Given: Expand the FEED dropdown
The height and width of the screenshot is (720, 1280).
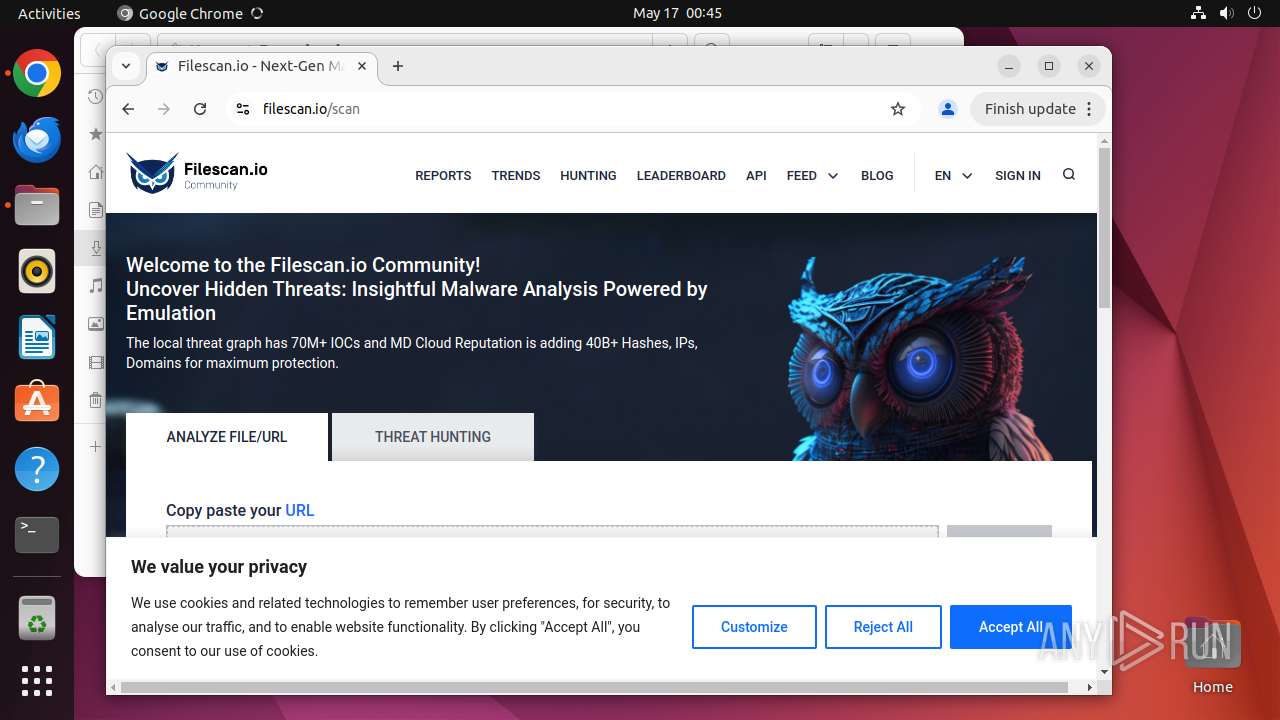Looking at the screenshot, I should (812, 175).
